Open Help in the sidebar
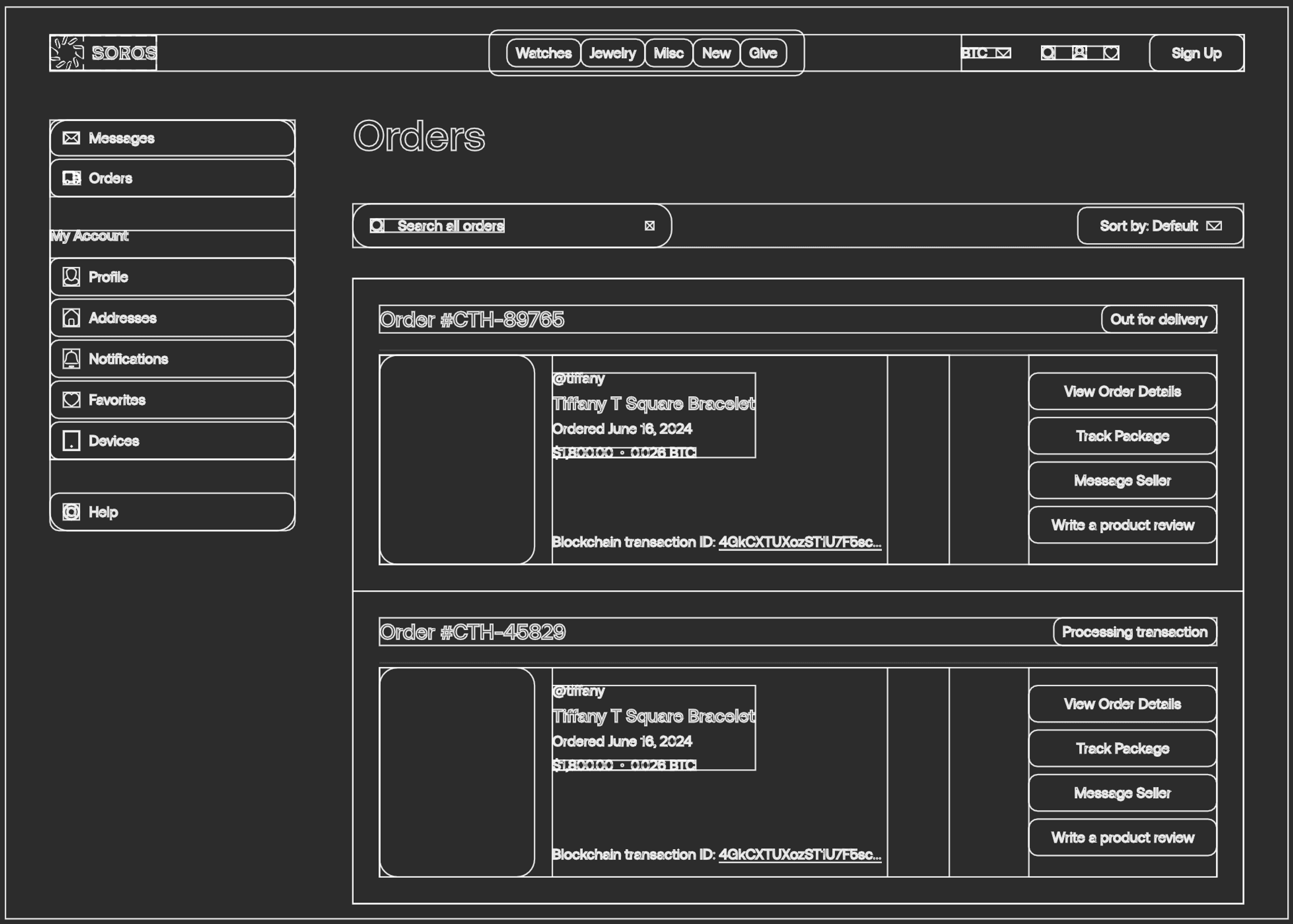1293x924 pixels. pos(172,512)
